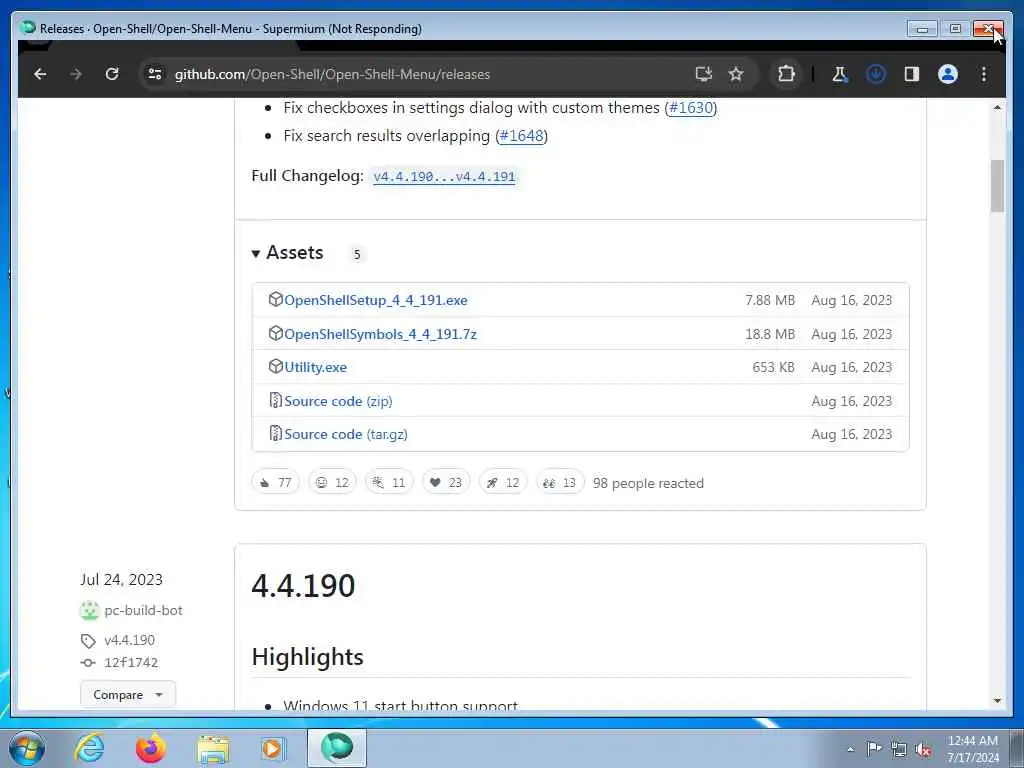The image size is (1024, 768).
Task: Click the 7.88 MB size text
Action: pyautogui.click(x=770, y=300)
